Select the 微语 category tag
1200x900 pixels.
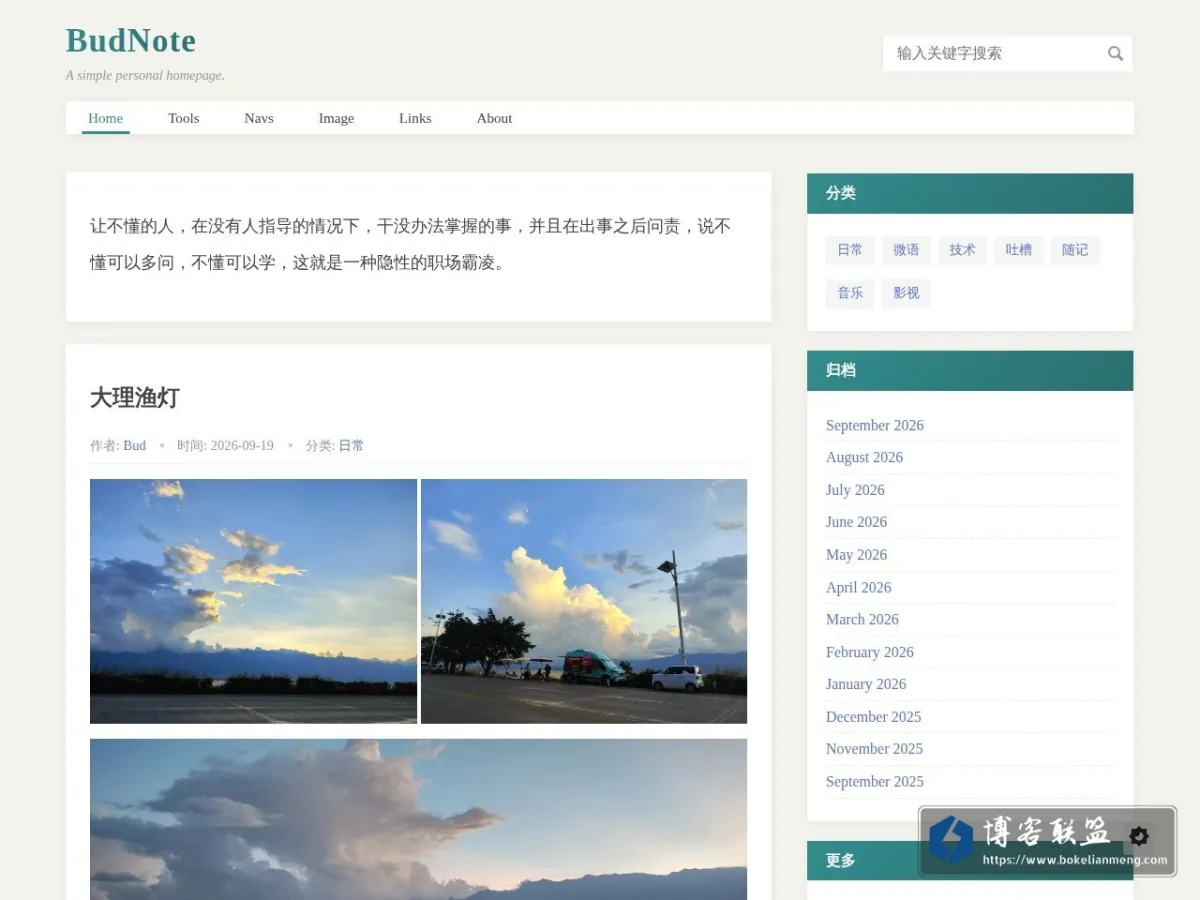tap(906, 250)
